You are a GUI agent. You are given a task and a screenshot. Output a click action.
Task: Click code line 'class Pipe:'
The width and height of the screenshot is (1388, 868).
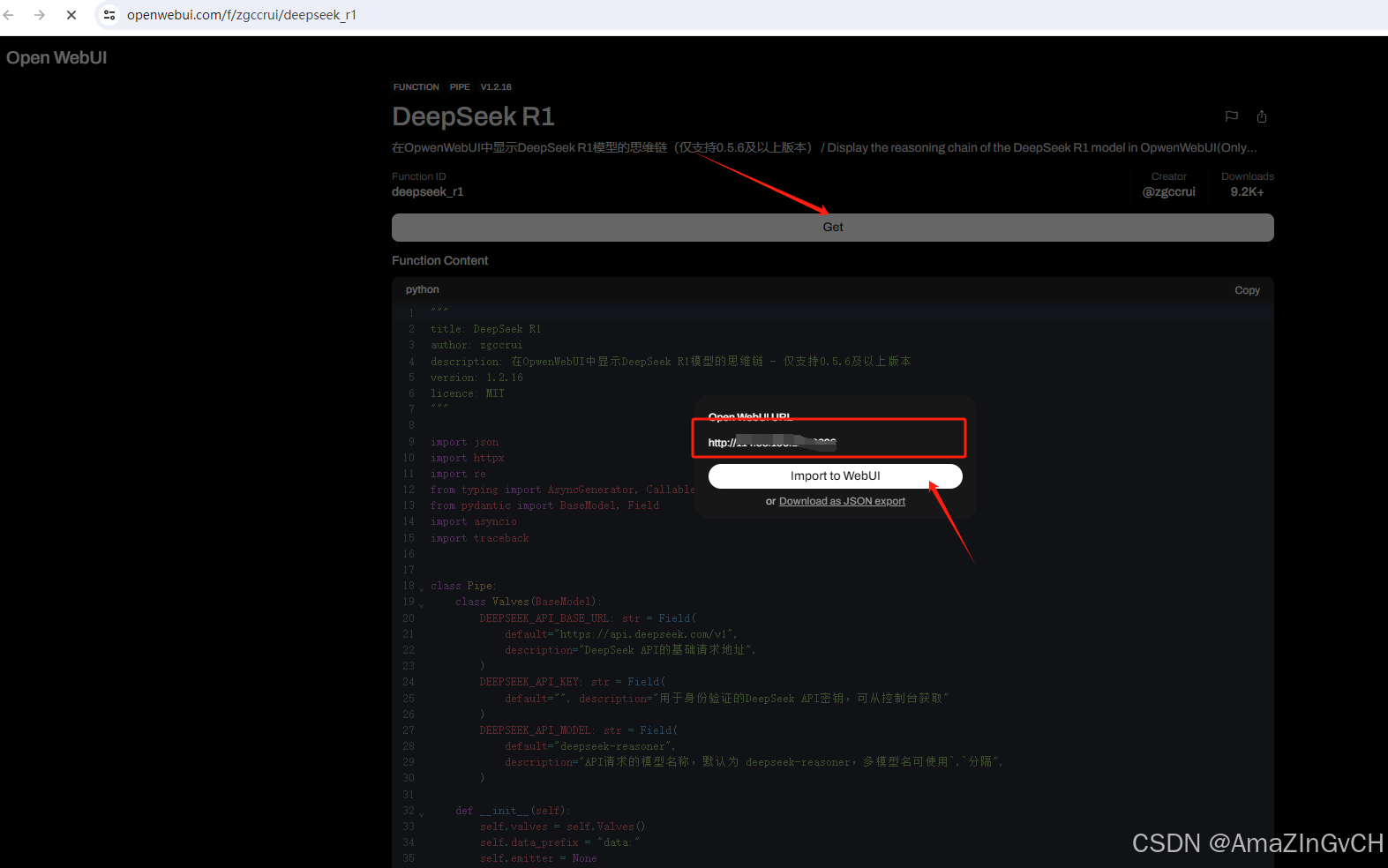click(463, 586)
